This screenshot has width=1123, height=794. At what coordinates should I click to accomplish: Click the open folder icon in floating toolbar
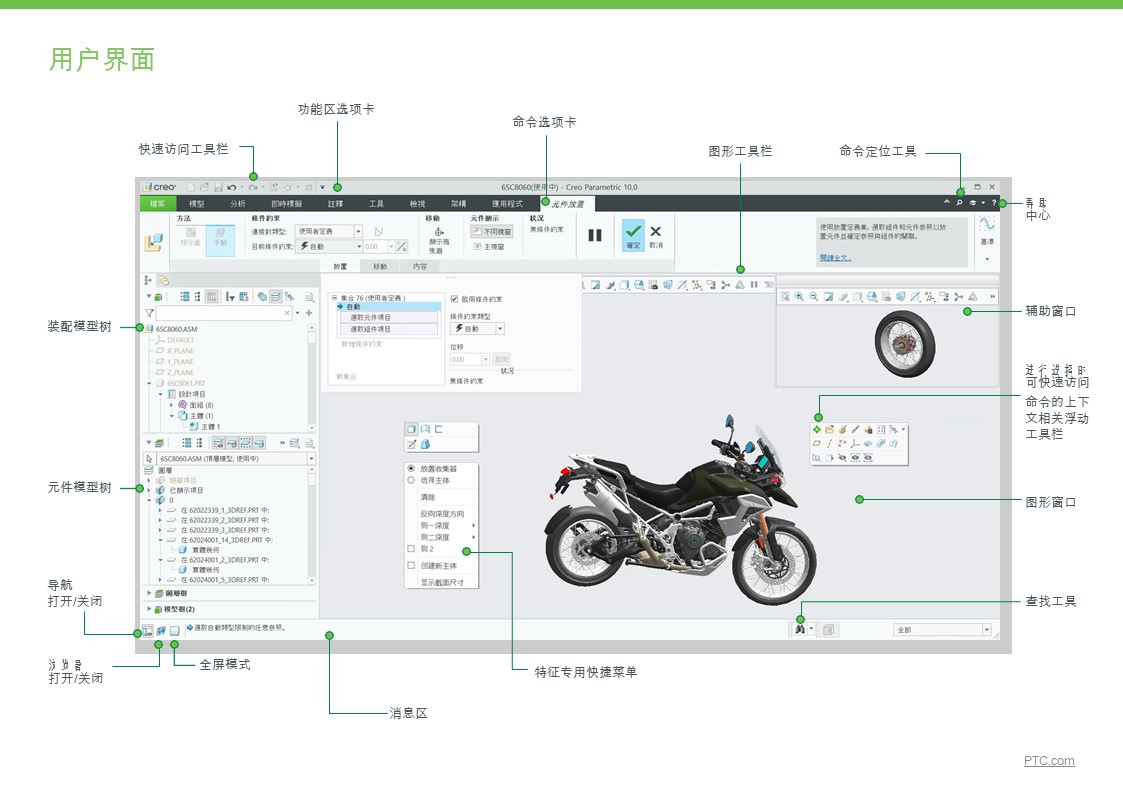pyautogui.click(x=829, y=430)
